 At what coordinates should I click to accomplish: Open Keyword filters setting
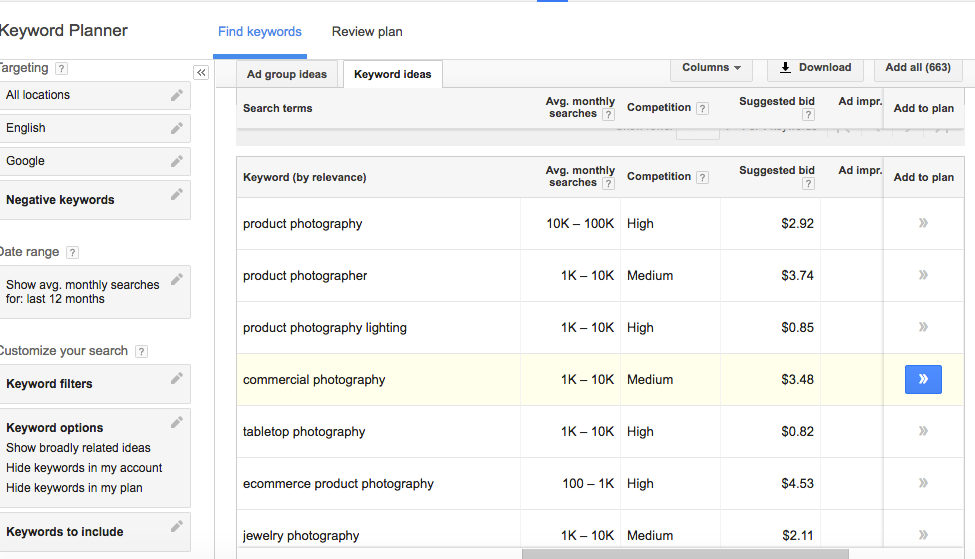pos(95,384)
